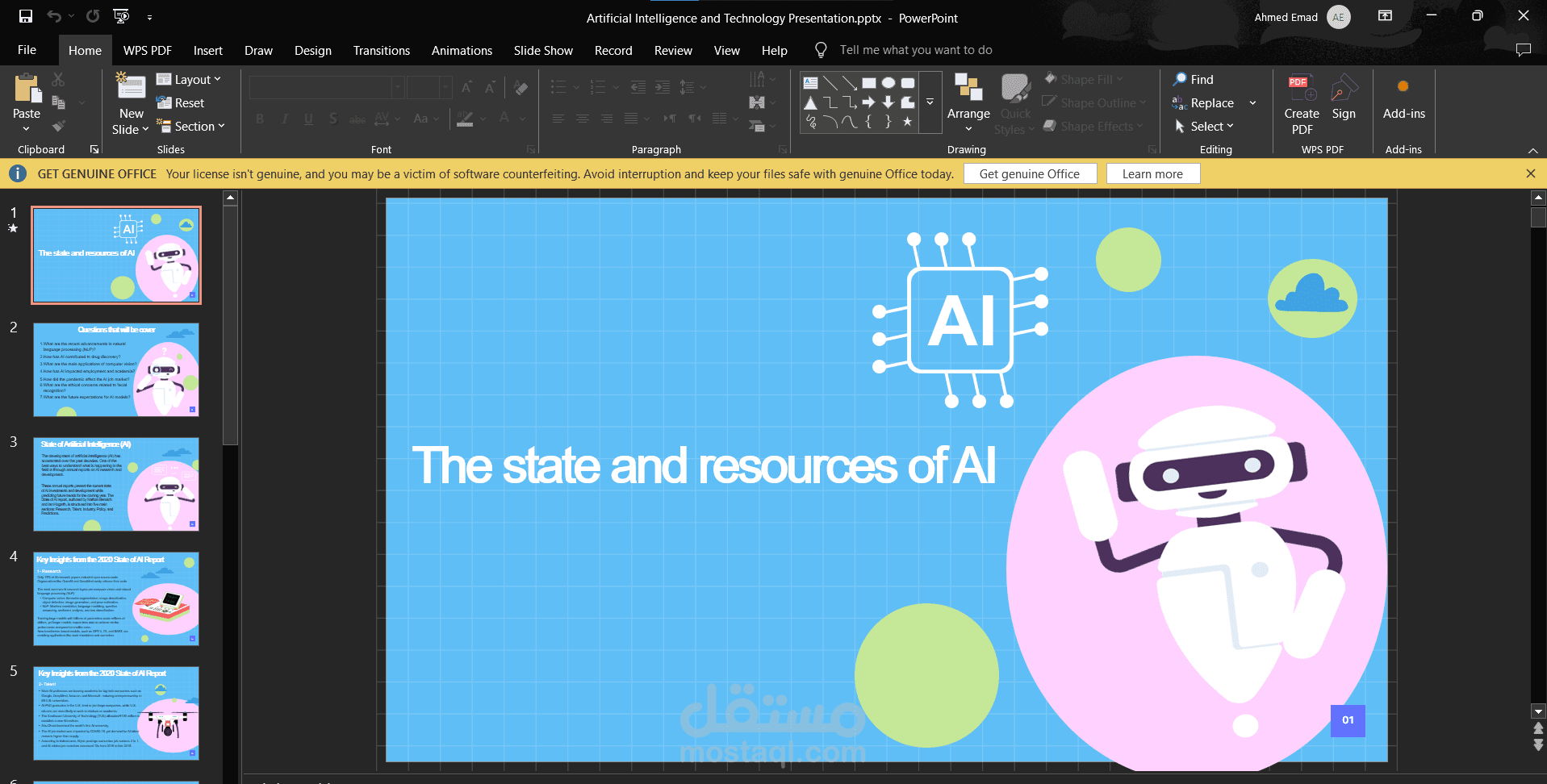
Task: Start the slideshow from the beginning icon
Action: click(121, 16)
